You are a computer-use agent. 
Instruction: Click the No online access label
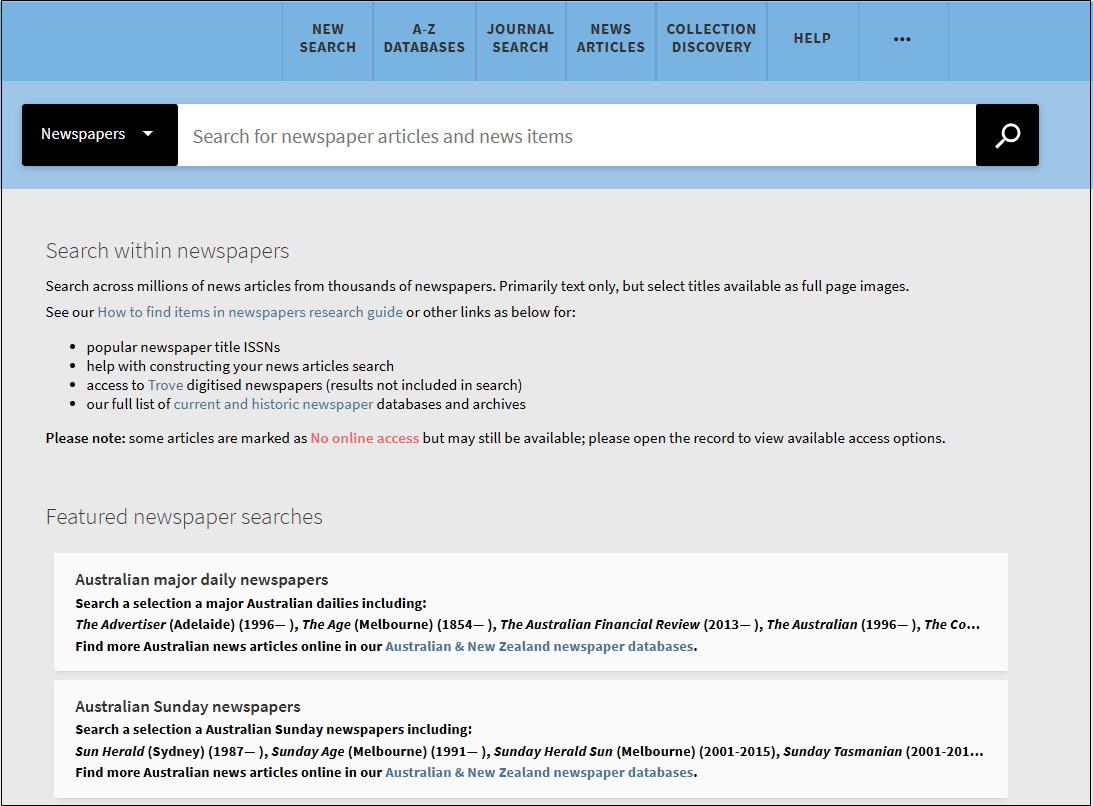[364, 438]
